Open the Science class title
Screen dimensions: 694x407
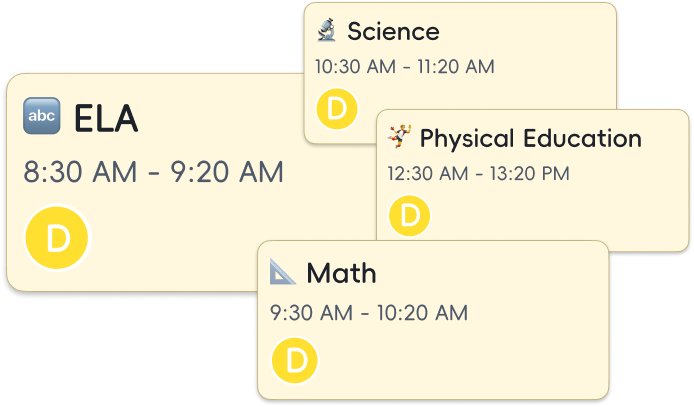(x=393, y=31)
